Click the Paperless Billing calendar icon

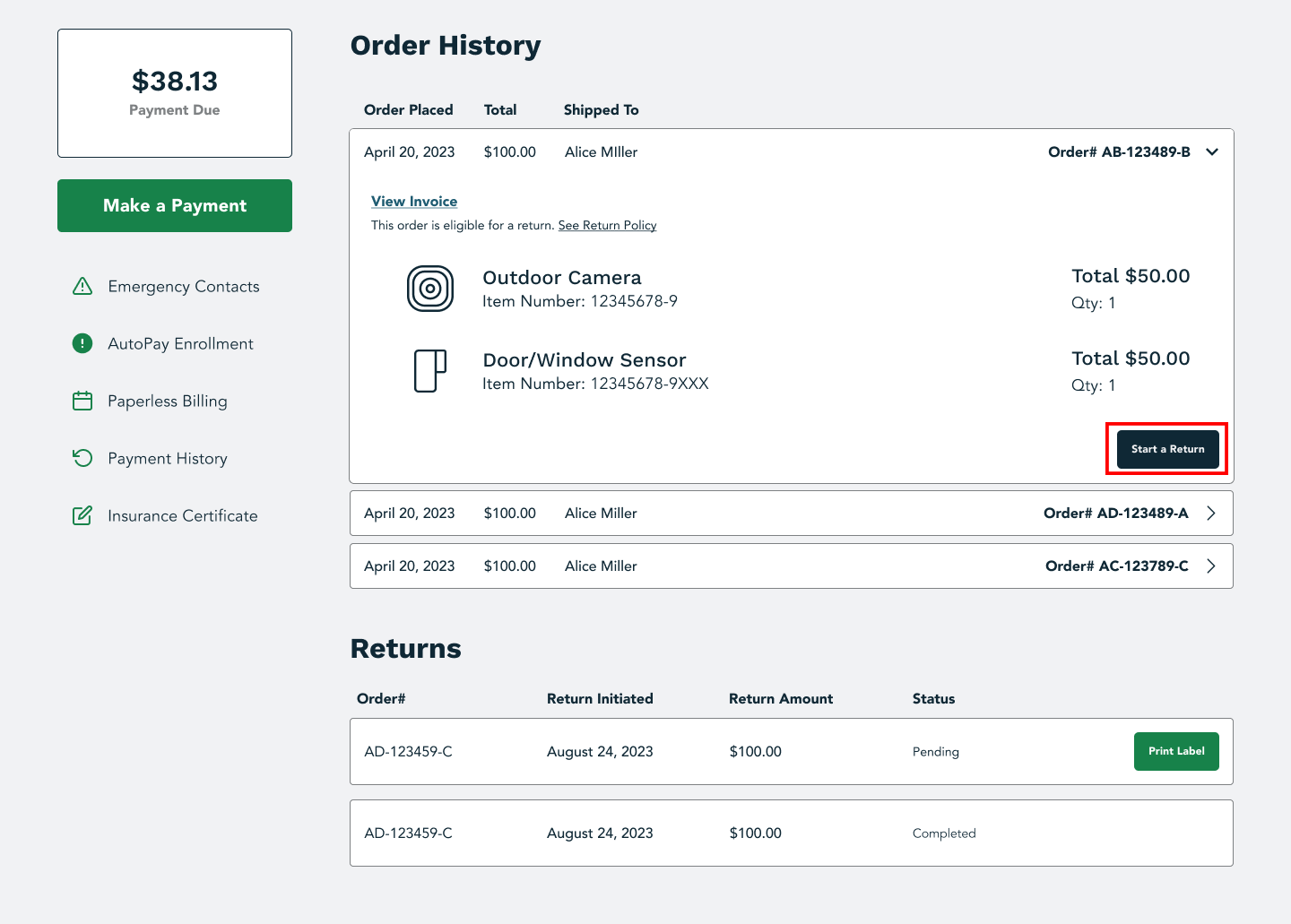click(x=82, y=401)
